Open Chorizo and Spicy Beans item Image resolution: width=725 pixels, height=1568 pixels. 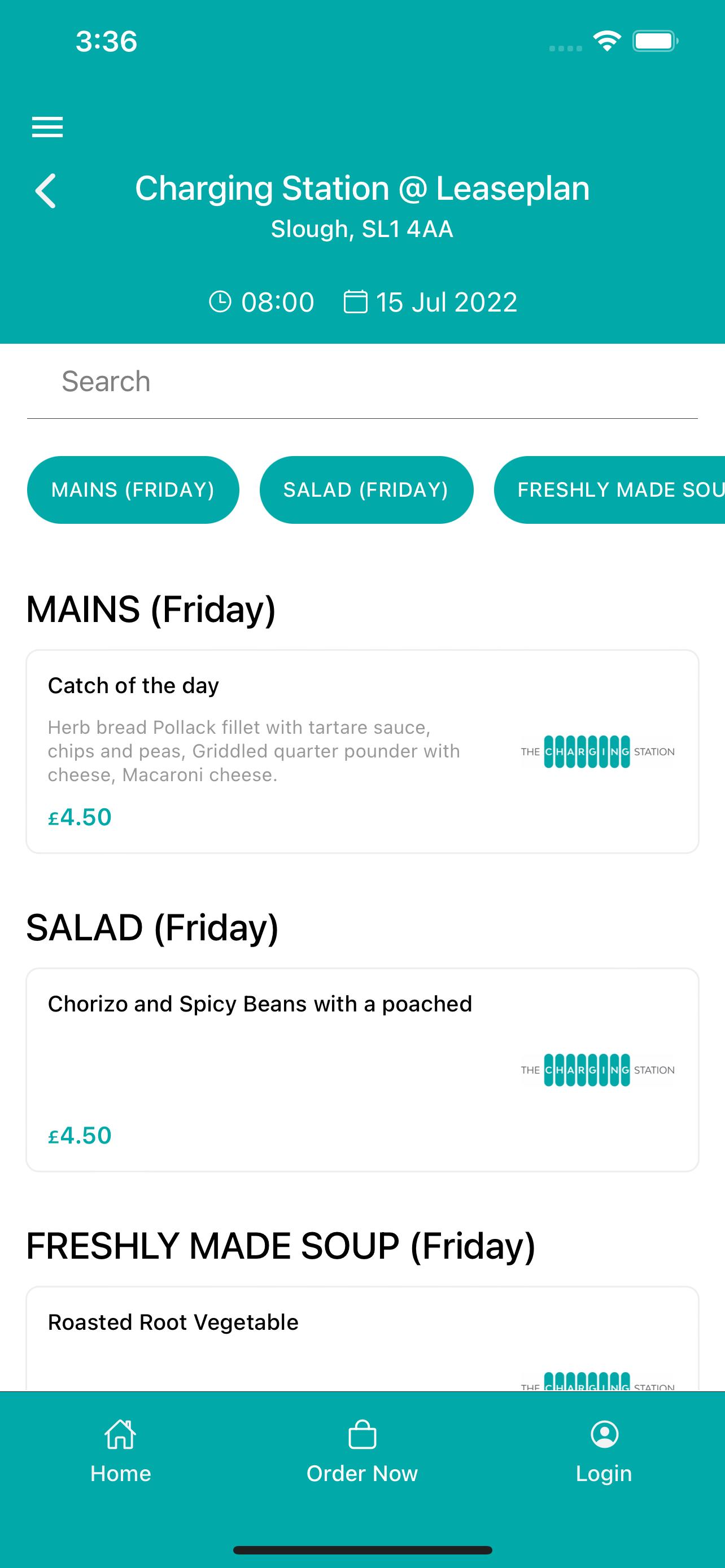pos(362,1070)
